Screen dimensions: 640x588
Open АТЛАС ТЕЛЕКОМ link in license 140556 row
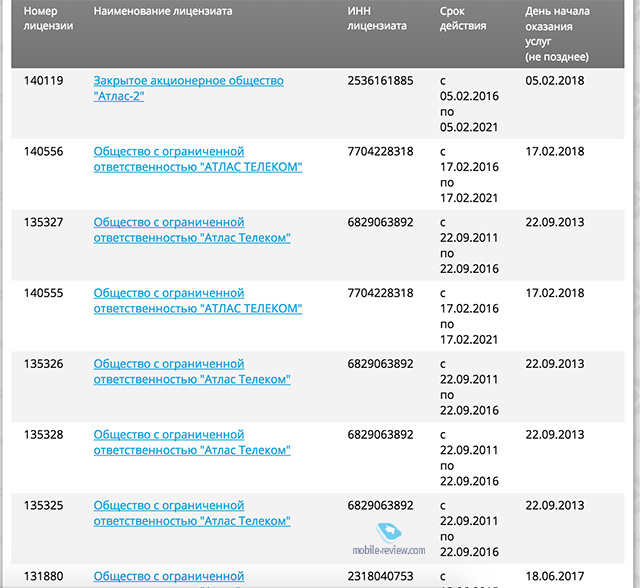tap(198, 159)
